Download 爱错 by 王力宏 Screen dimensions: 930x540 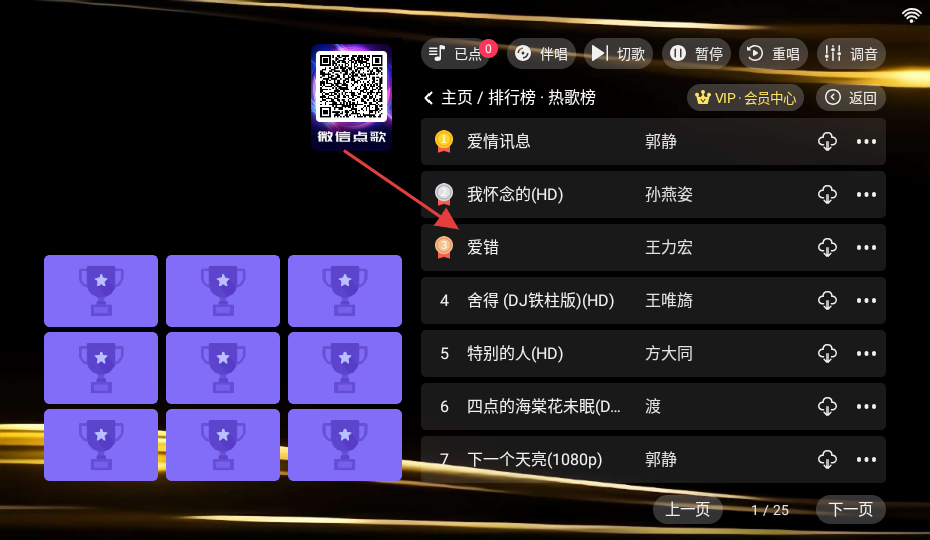(827, 247)
